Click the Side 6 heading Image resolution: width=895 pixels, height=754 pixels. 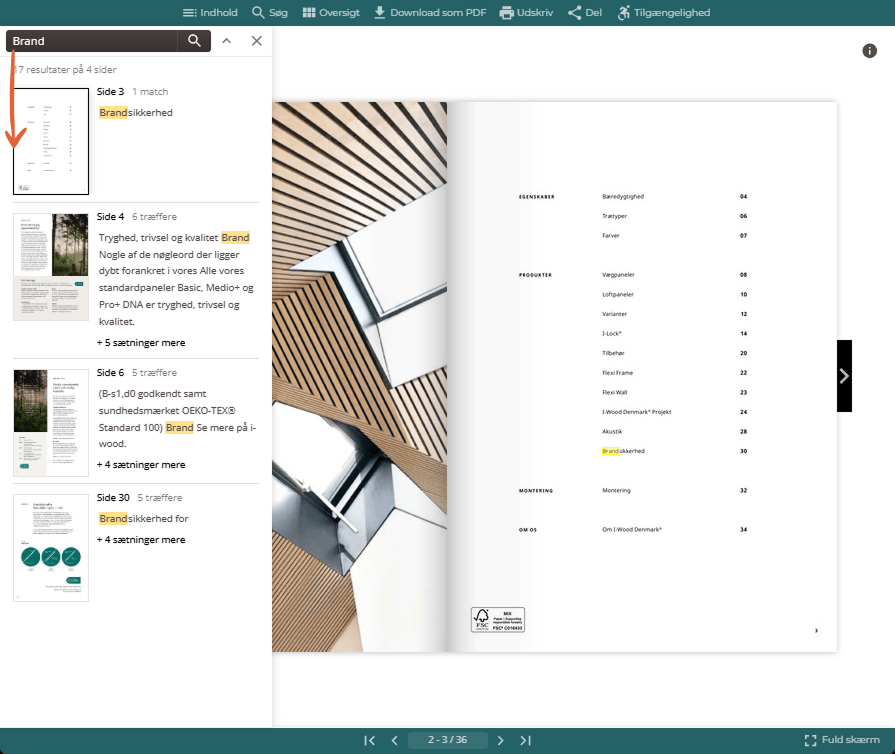click(x=110, y=372)
